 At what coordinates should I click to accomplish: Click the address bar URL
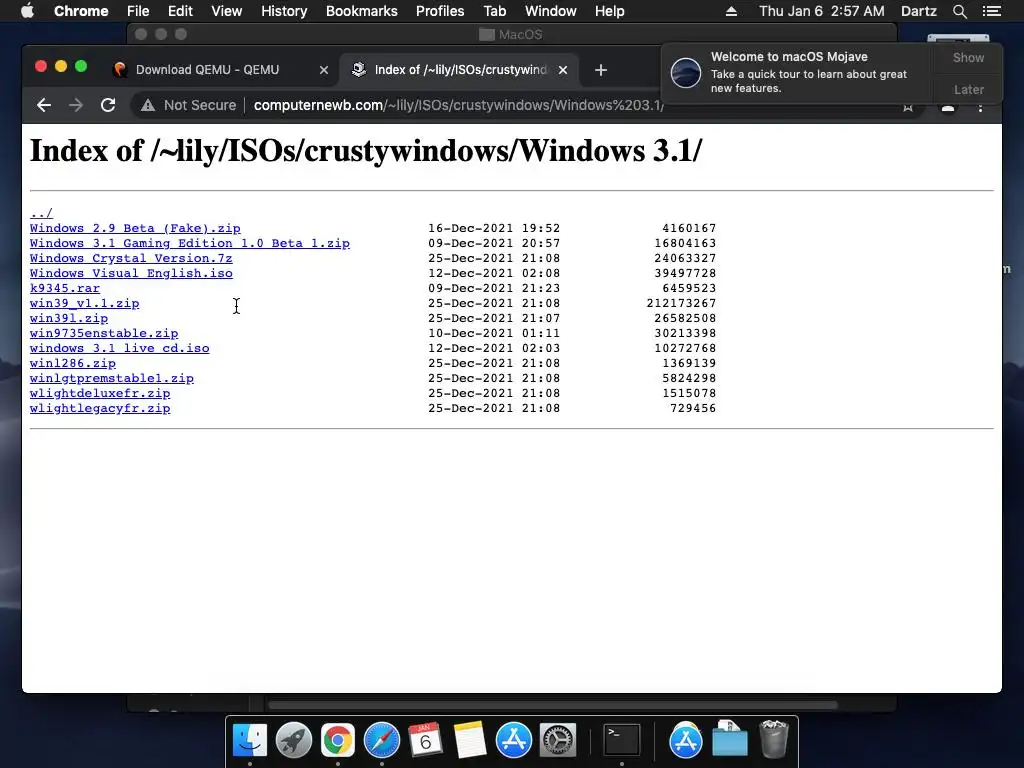(x=458, y=105)
